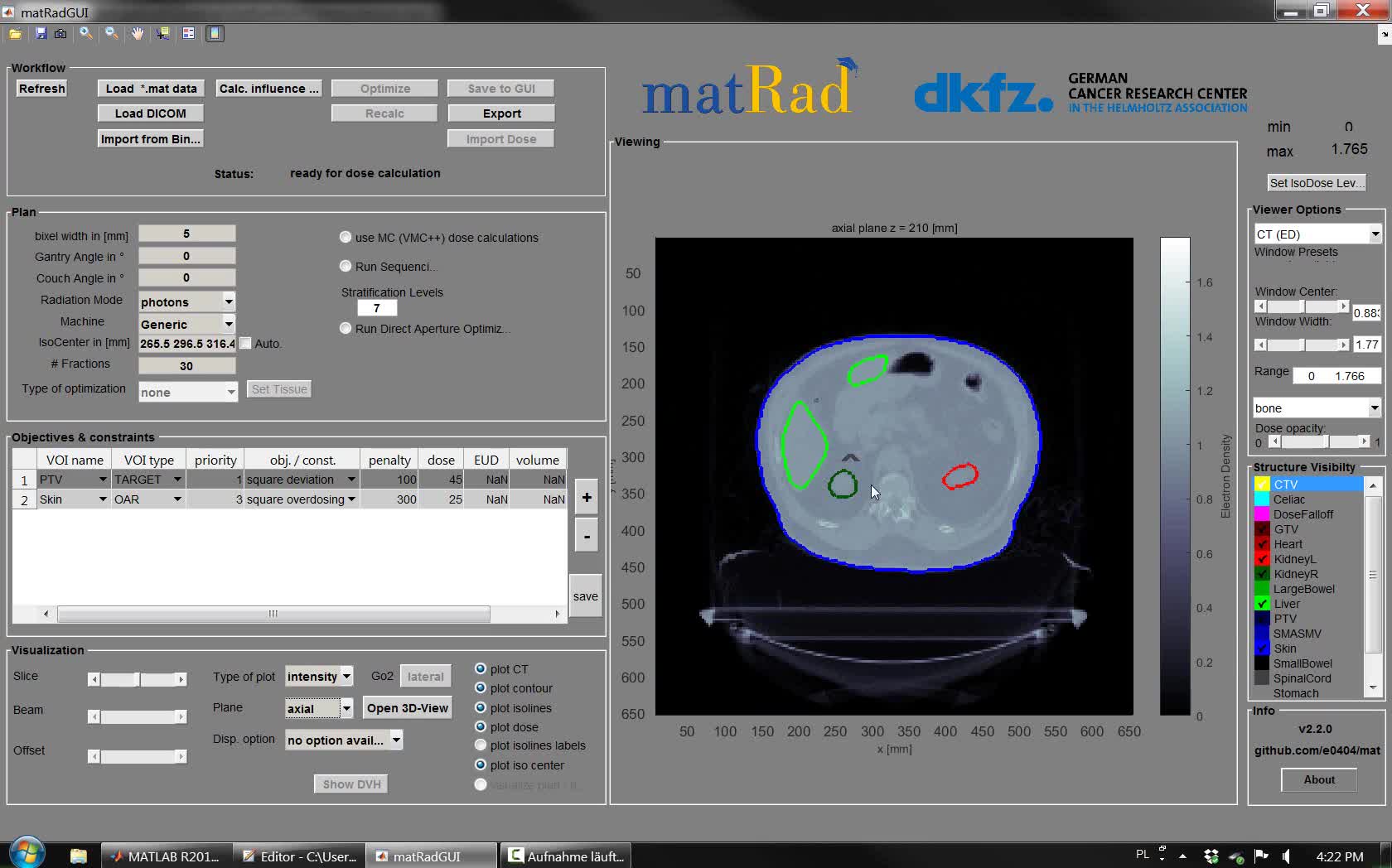Open a file using the folder icon
Screen dimensions: 1392x868
[14, 33]
